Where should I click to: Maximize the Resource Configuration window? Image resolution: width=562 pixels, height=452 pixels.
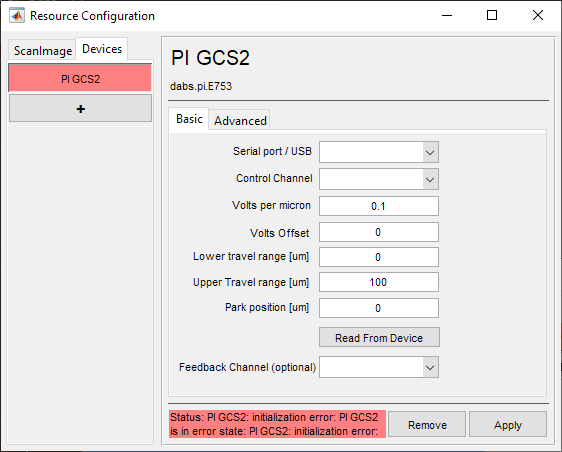point(492,15)
